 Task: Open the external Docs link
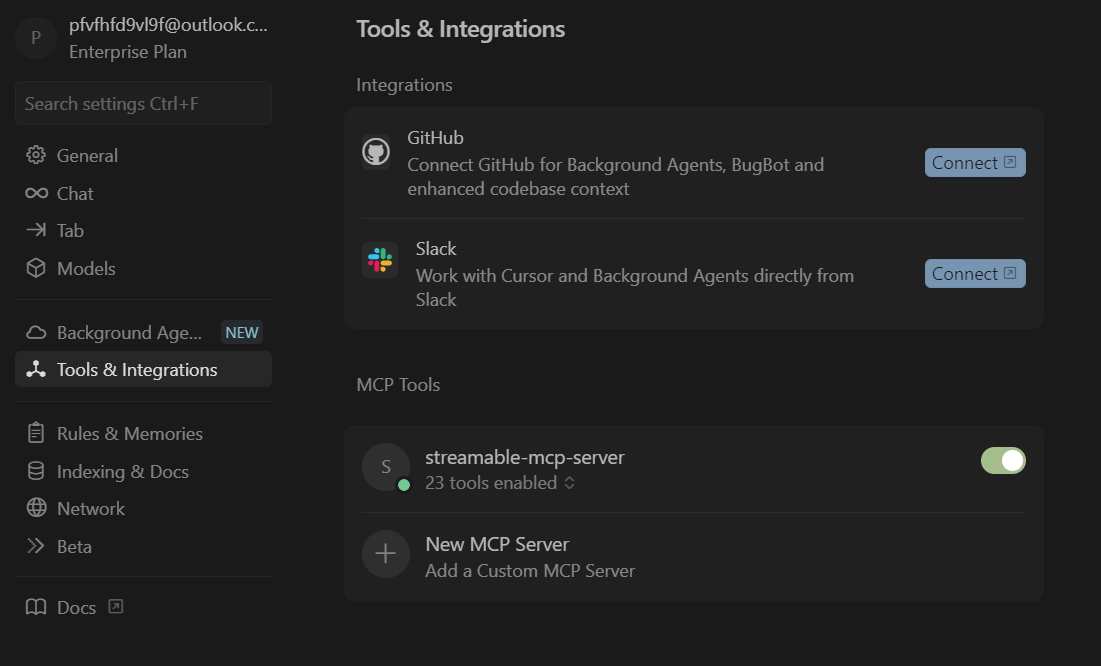(x=76, y=607)
